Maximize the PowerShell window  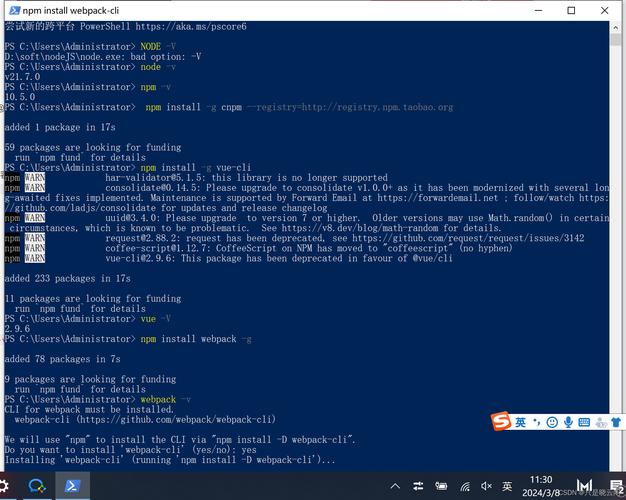tap(571, 10)
